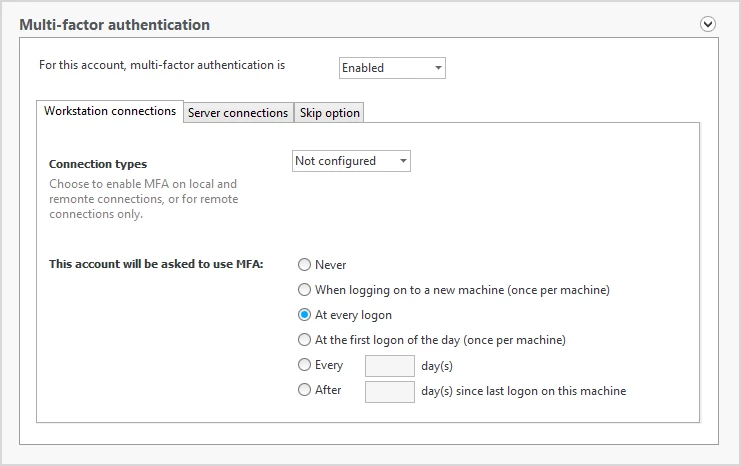
Task: Collapse the Multi-factor authentication section chevron
Action: point(708,24)
